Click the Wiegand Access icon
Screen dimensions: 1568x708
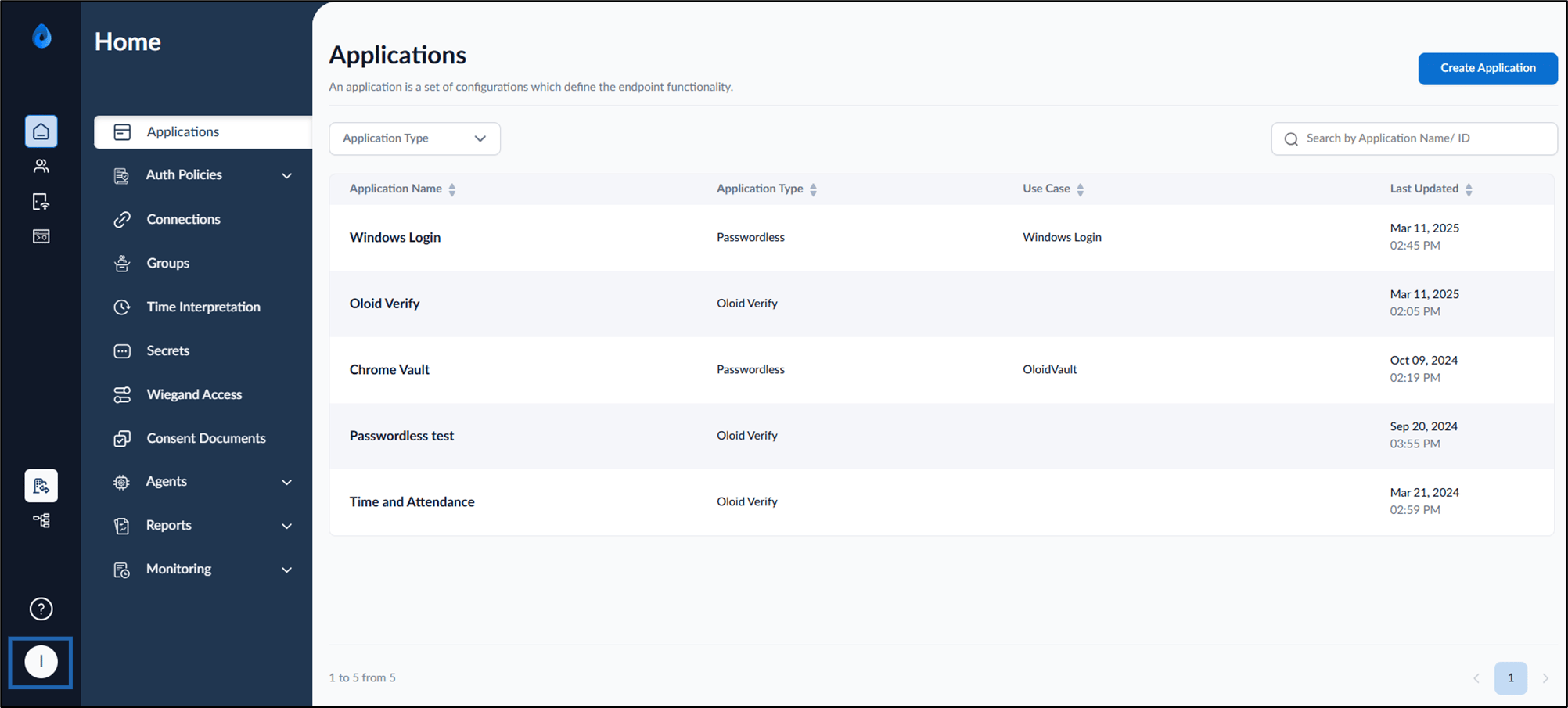[x=122, y=395]
